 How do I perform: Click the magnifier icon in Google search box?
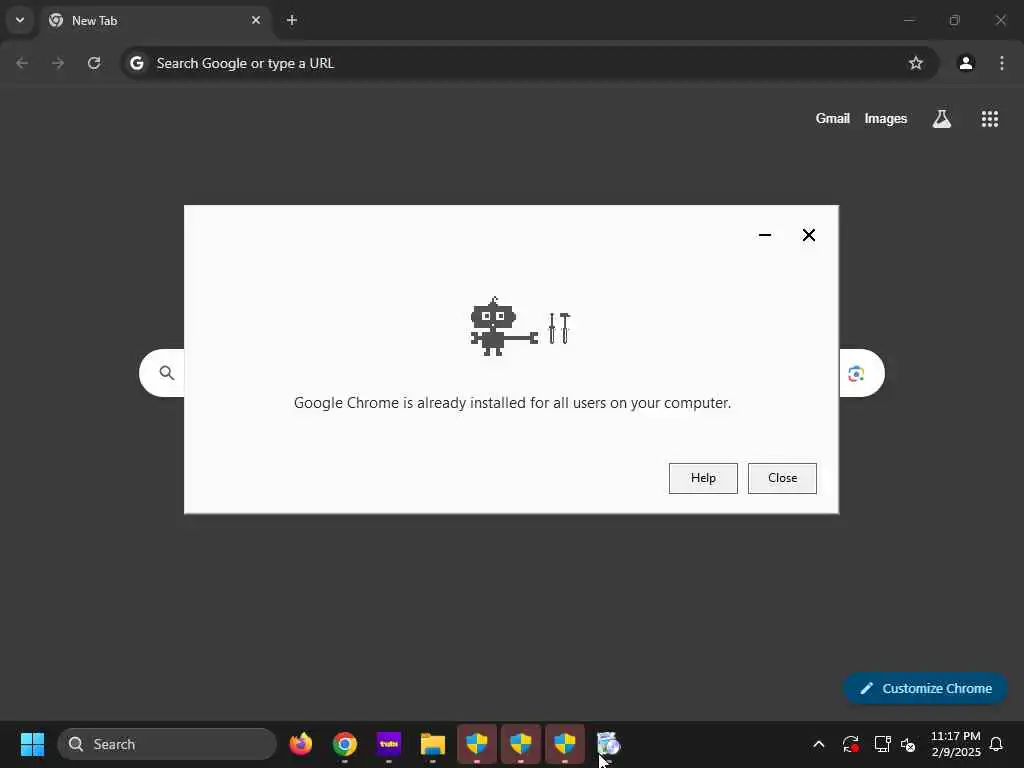(167, 373)
